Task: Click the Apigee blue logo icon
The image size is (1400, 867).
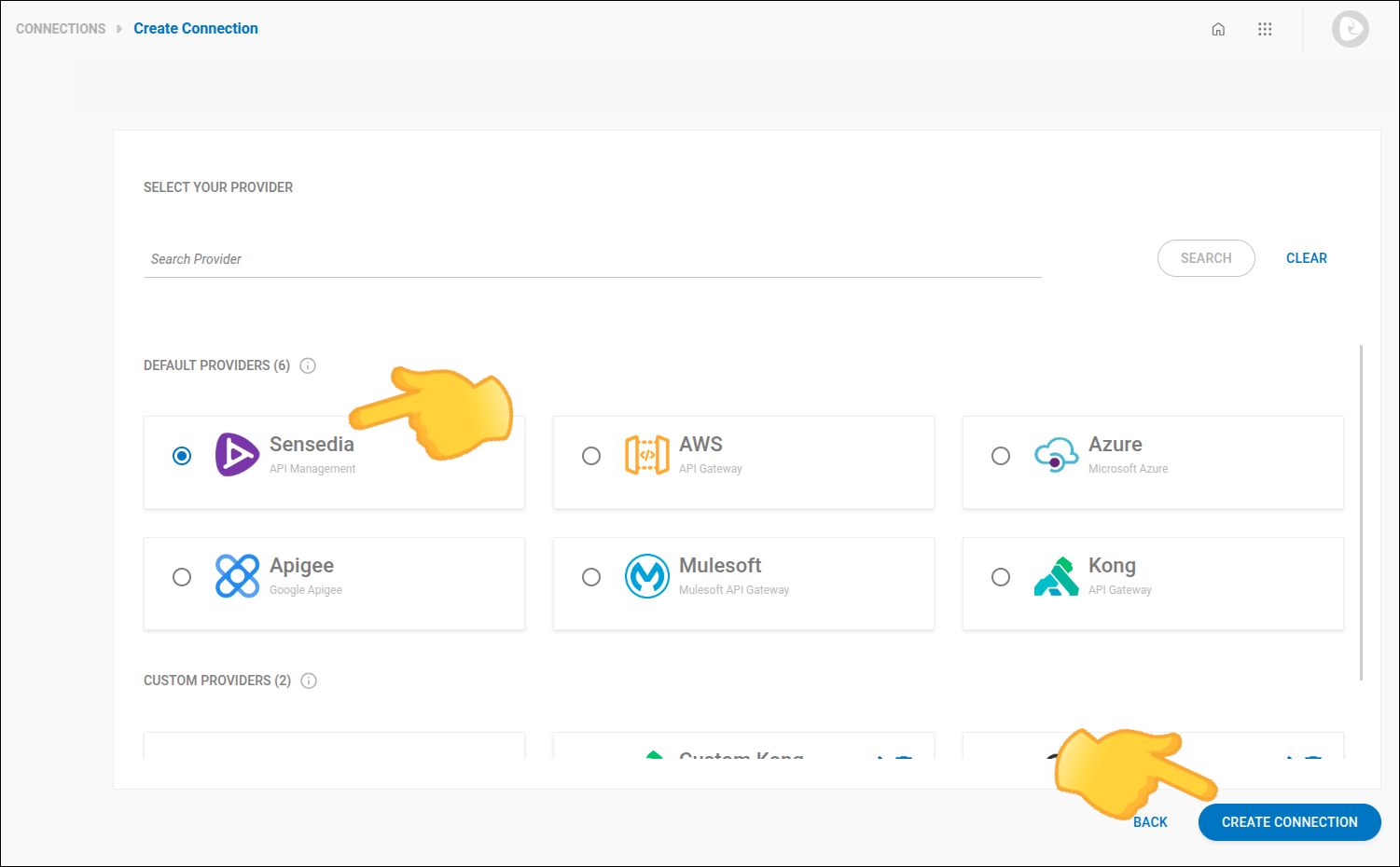Action: click(x=237, y=576)
